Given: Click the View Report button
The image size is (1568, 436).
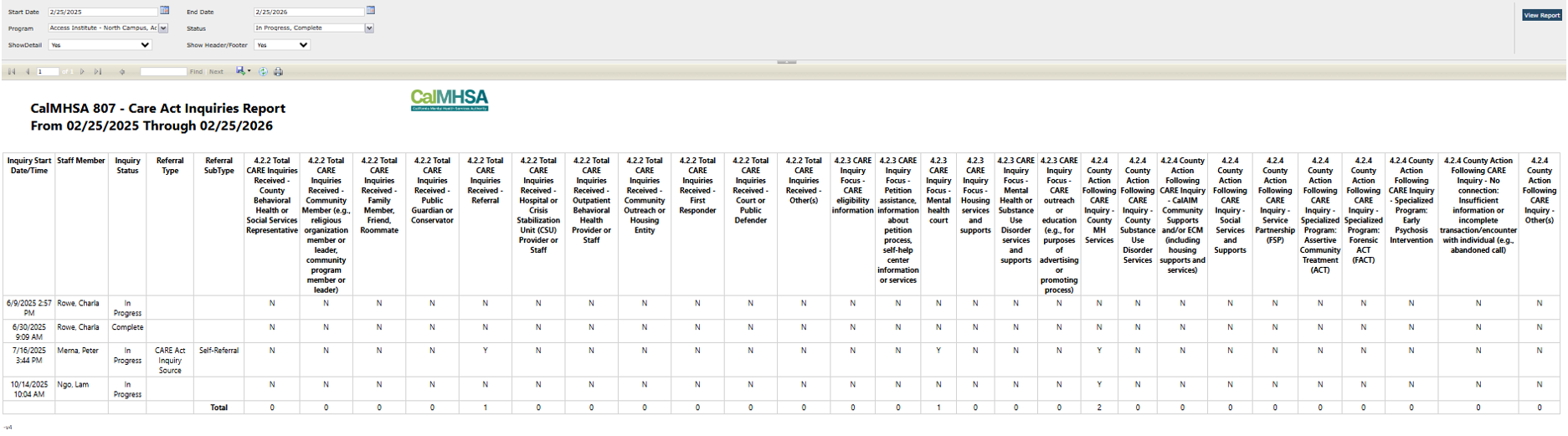Looking at the screenshot, I should [1541, 15].
